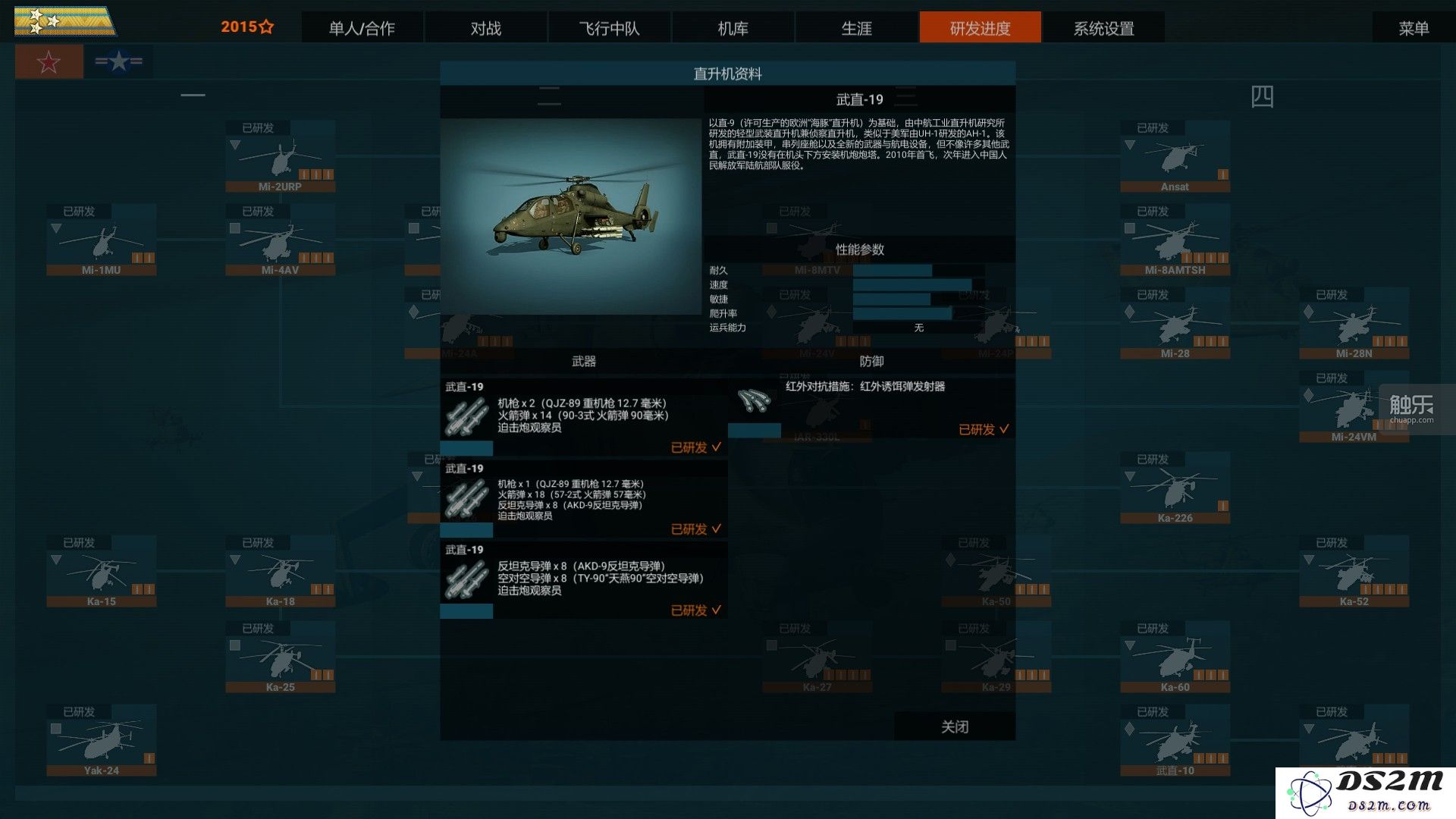Expand the triangle on Ka-15 node
This screenshot has height=819, width=1456.
point(56,560)
